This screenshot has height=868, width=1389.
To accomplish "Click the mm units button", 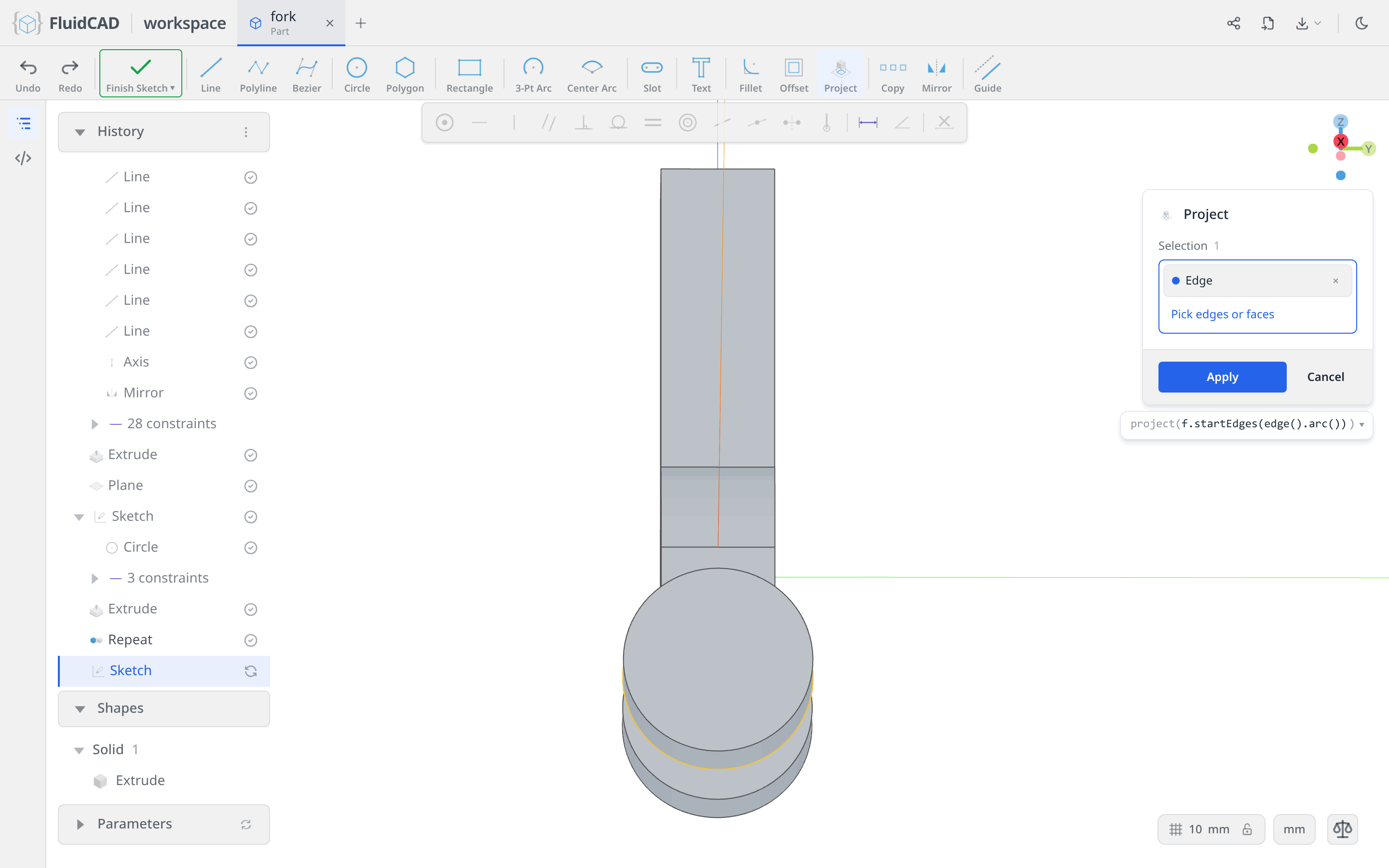I will 1294,829.
